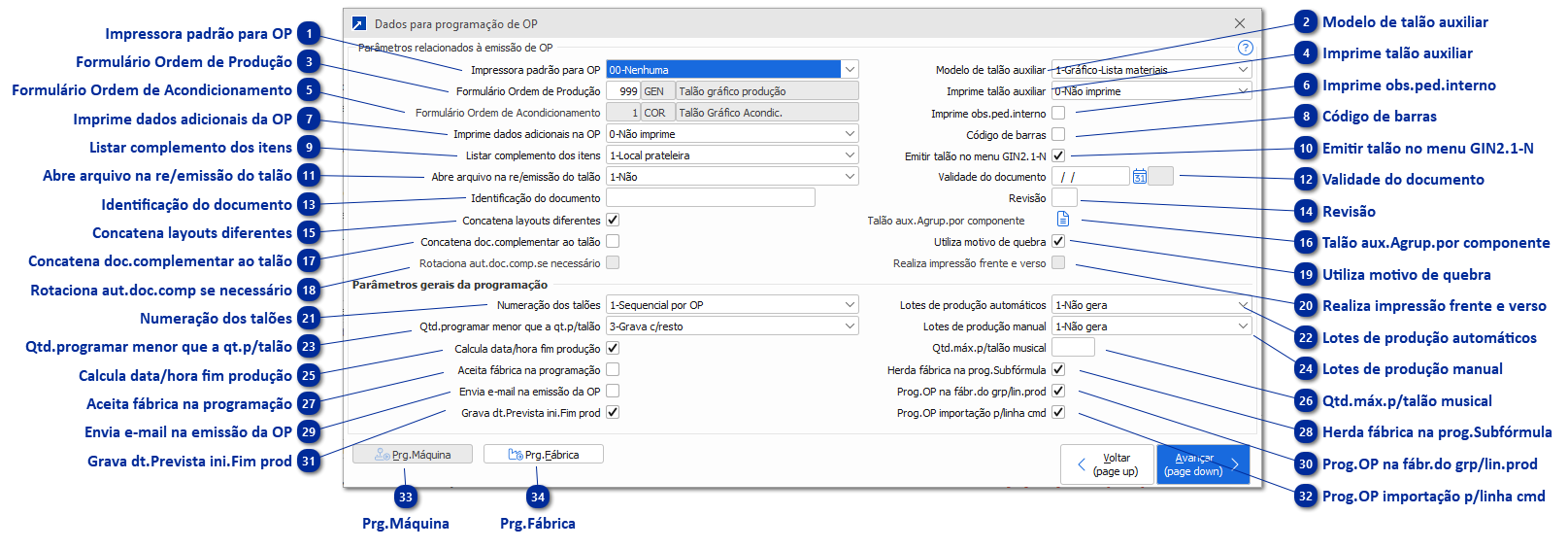The image size is (1568, 549).
Task: Open Qtd.programar menor que a qt.p/talão dropdown
Action: [x=850, y=326]
